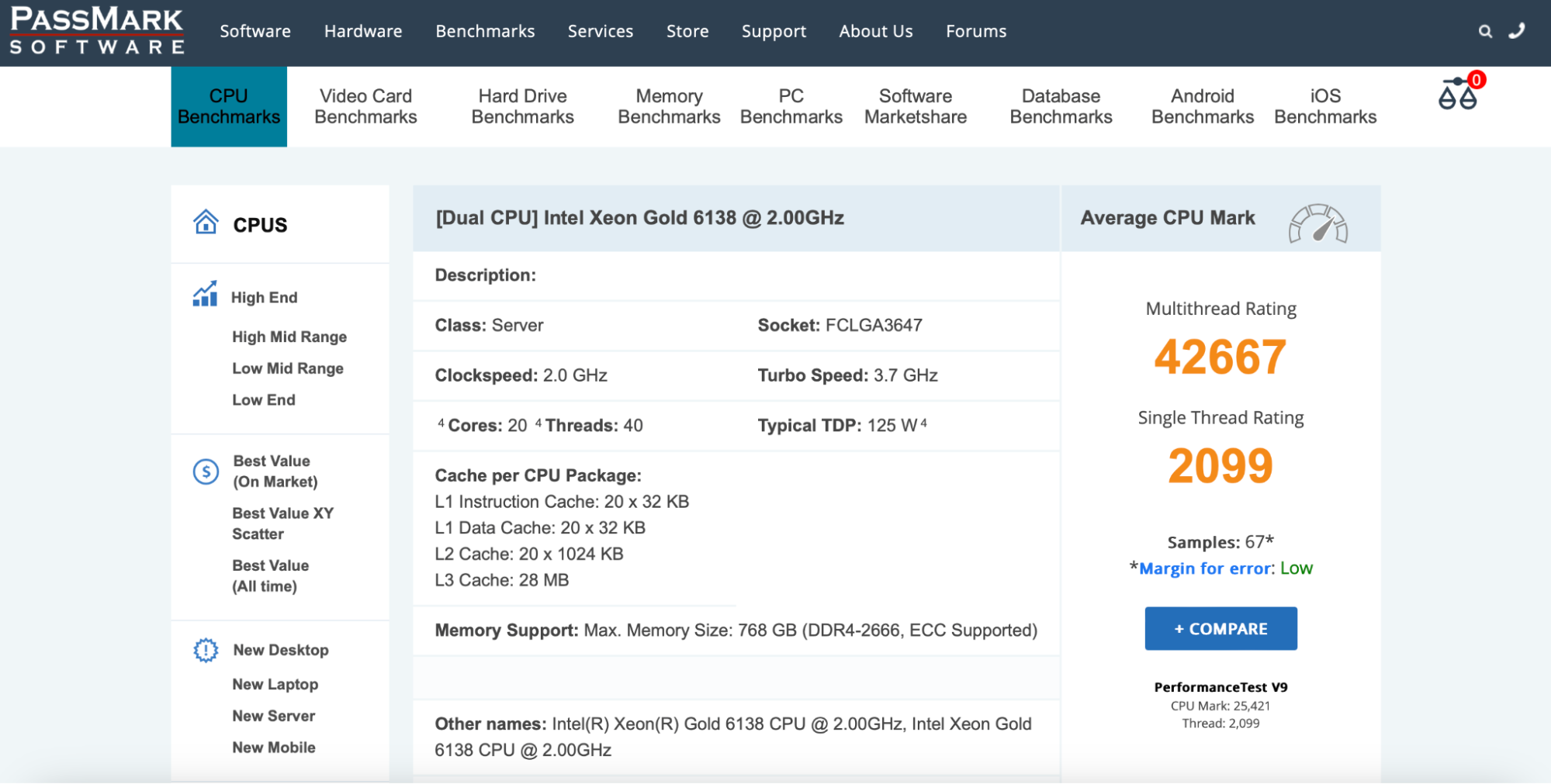
Task: Click the speedometer gauge icon
Action: [1318, 223]
